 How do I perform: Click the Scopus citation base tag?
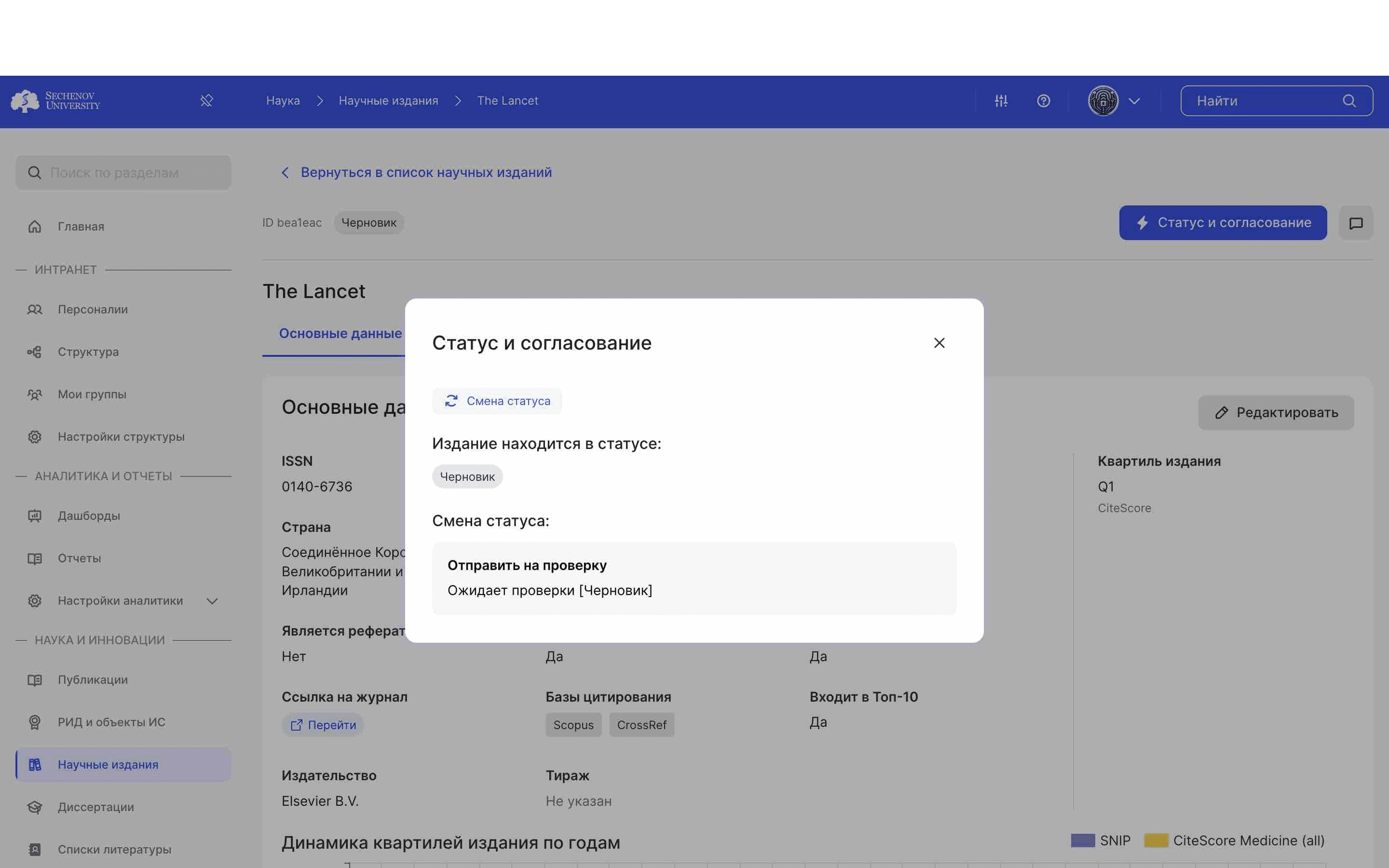coord(573,725)
